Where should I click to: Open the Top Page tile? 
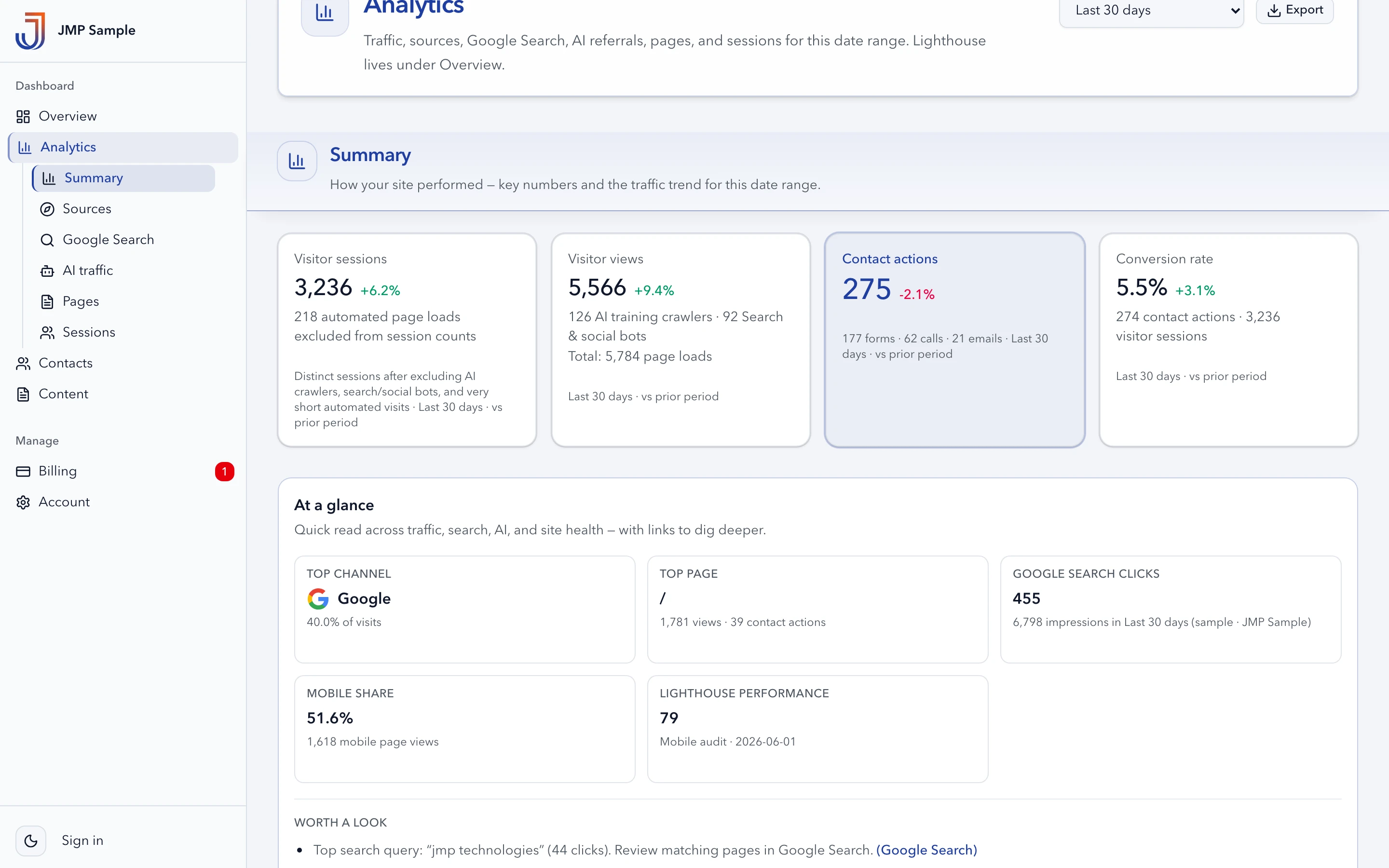[817, 610]
